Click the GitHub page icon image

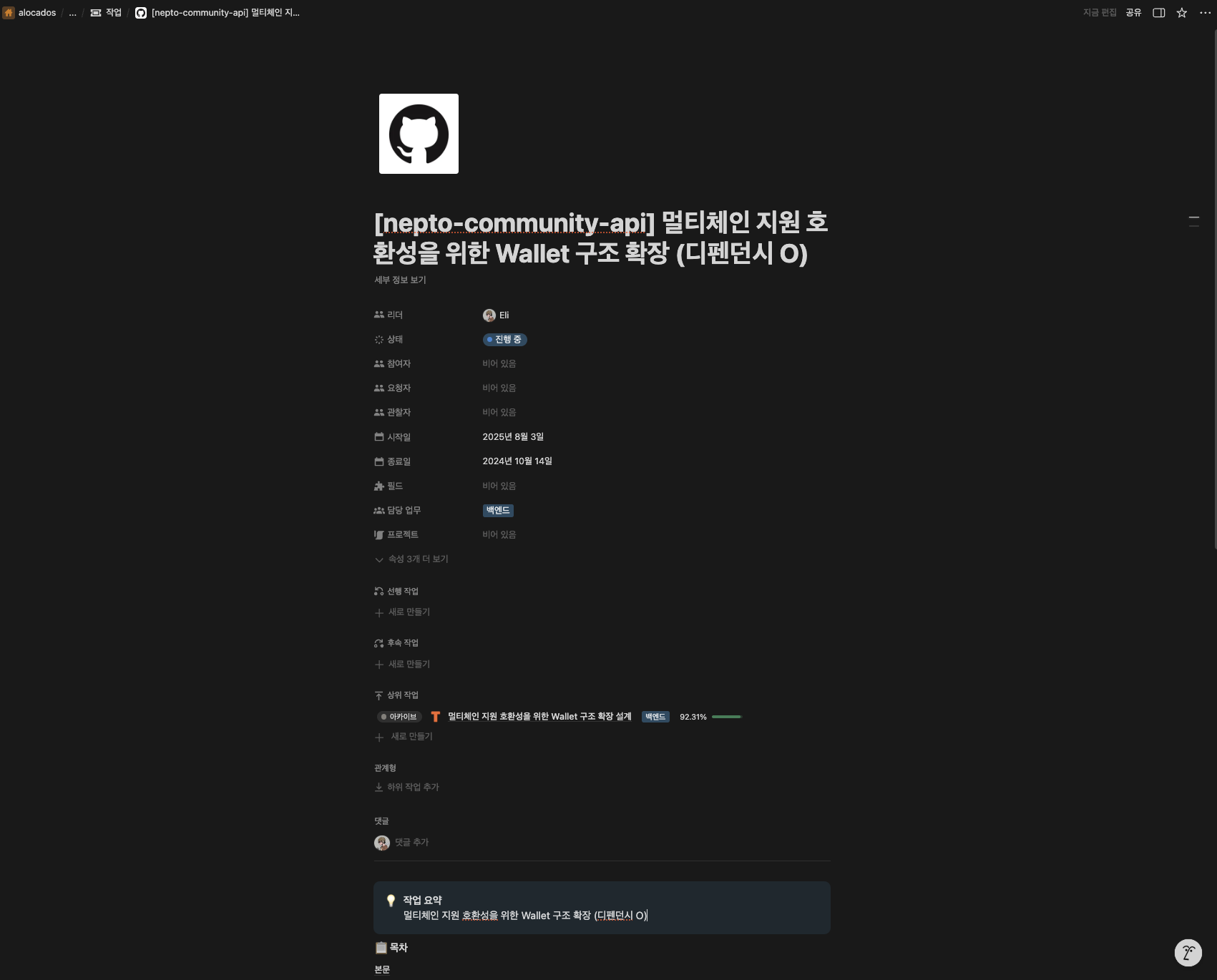[419, 134]
